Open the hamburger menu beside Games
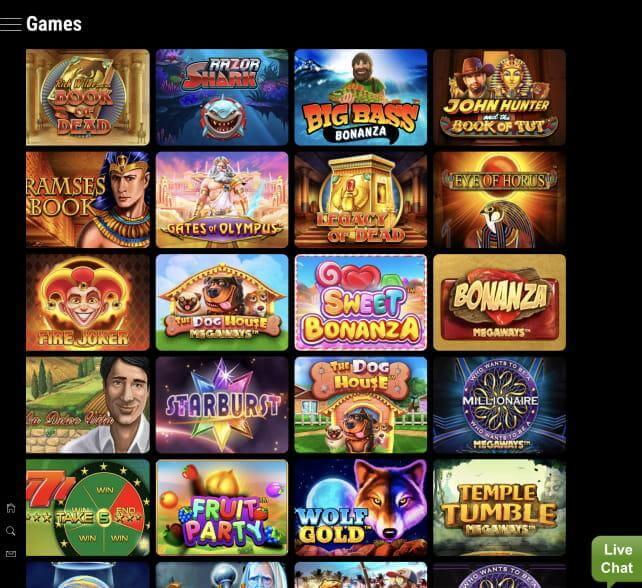Image resolution: width=642 pixels, height=588 pixels. (x=11, y=25)
